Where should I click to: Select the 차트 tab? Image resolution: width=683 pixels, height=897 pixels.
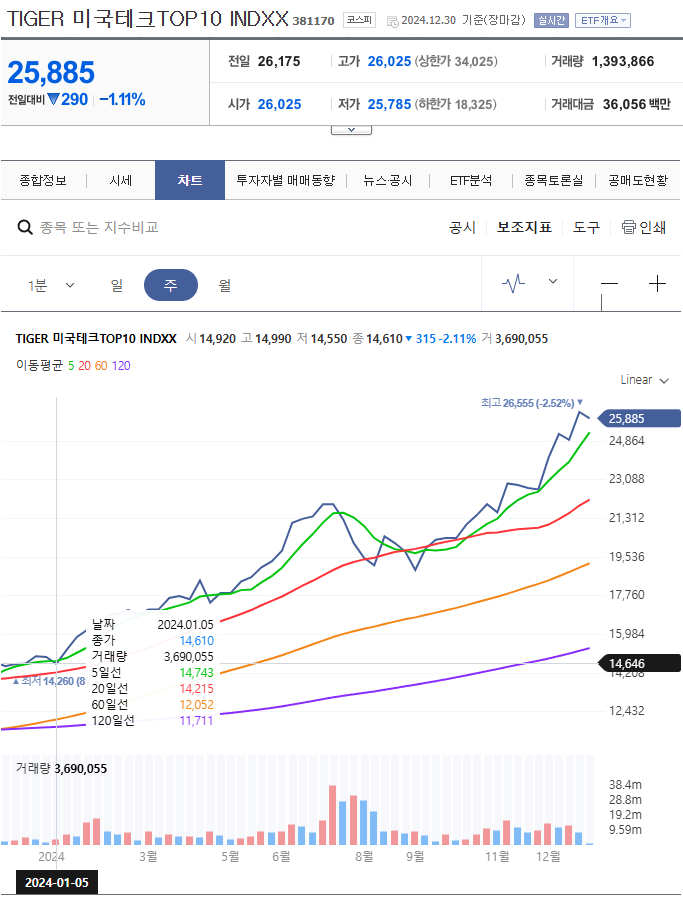click(190, 180)
